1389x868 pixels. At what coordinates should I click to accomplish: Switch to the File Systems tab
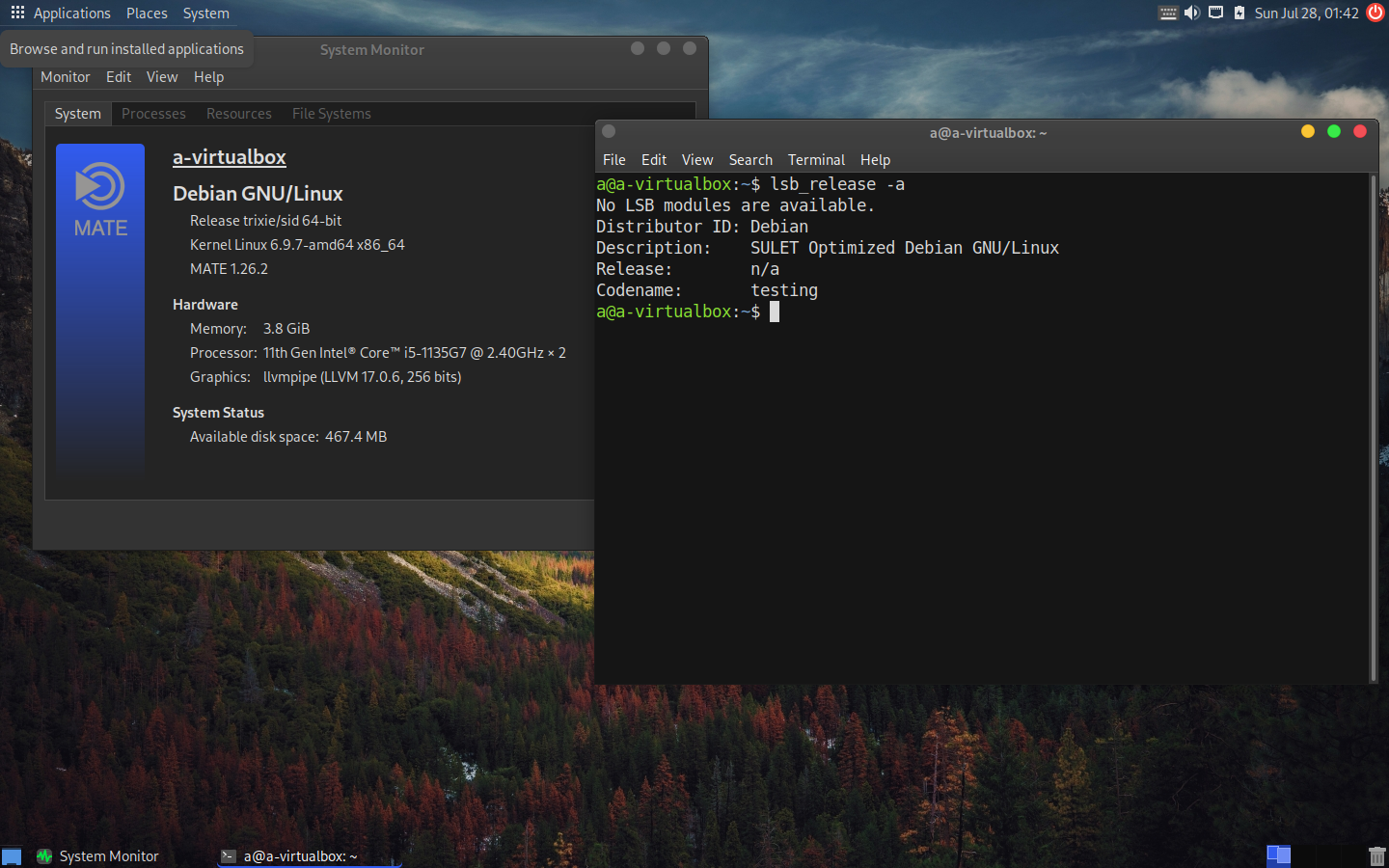(x=332, y=114)
